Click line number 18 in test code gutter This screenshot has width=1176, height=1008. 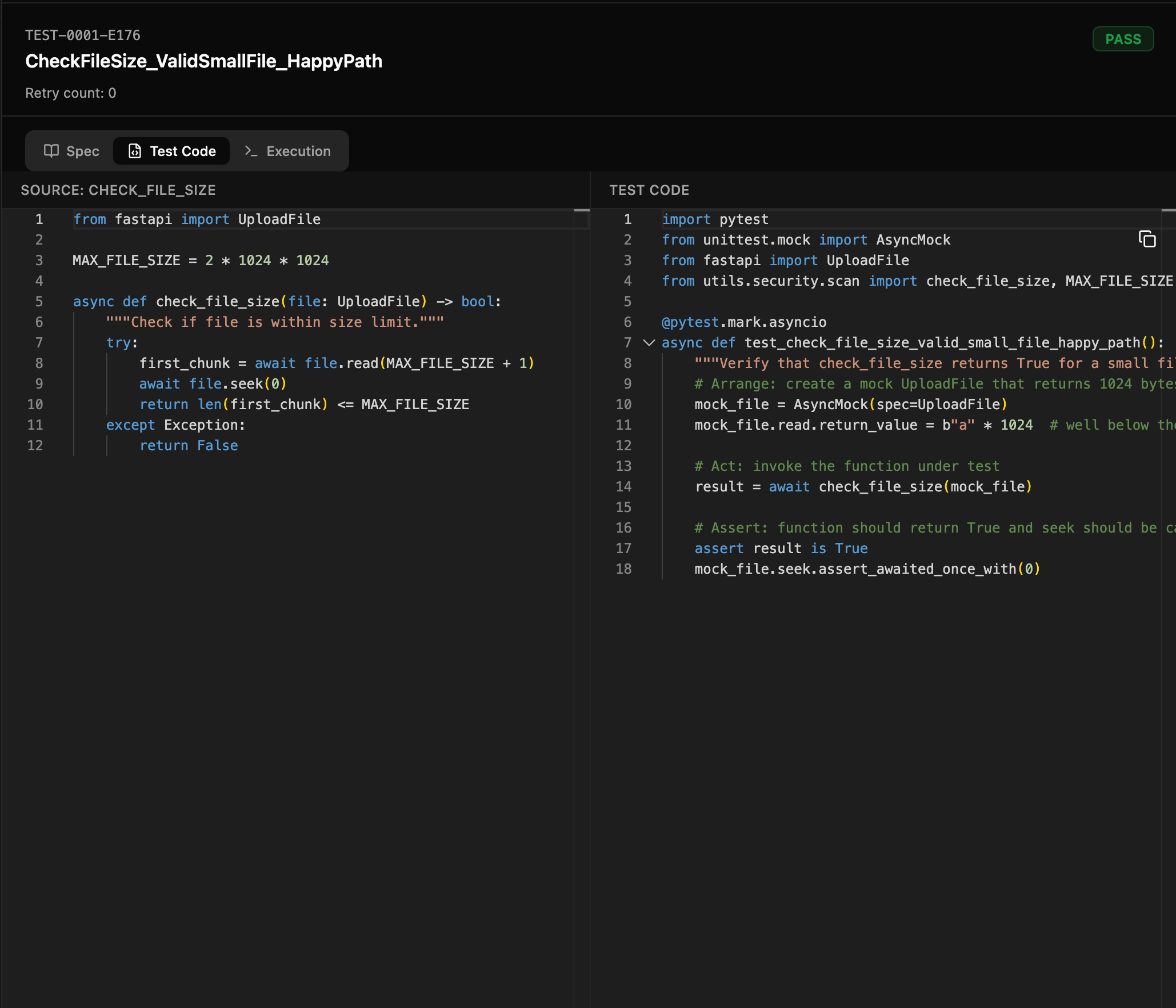(x=623, y=569)
